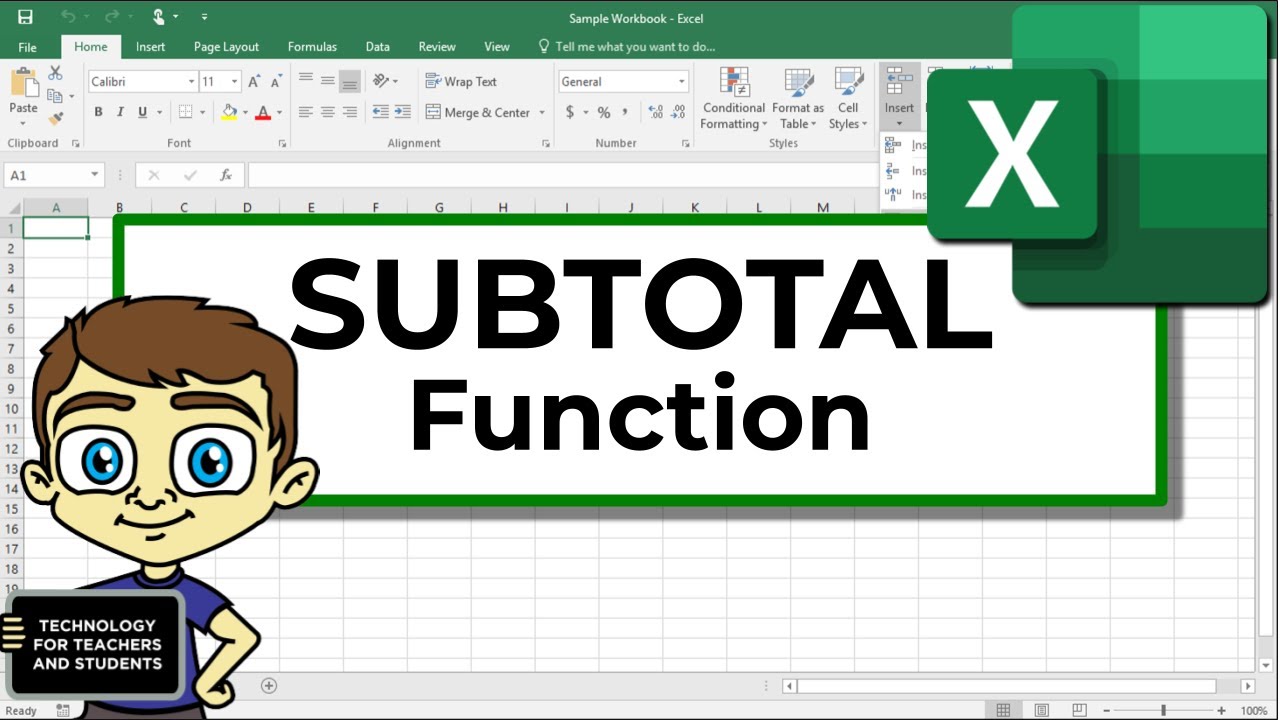Open Conditional Formatting menu
The image size is (1280, 720).
[734, 99]
